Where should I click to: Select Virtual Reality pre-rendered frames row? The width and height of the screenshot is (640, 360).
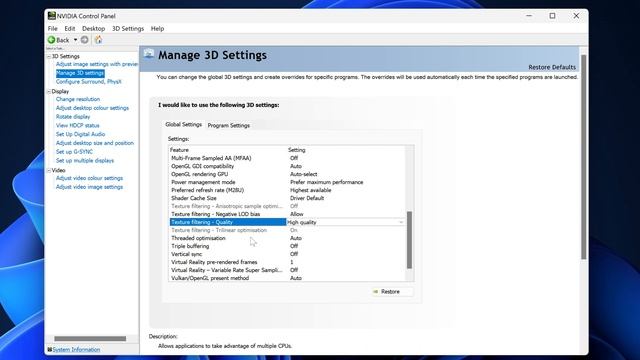pos(288,262)
